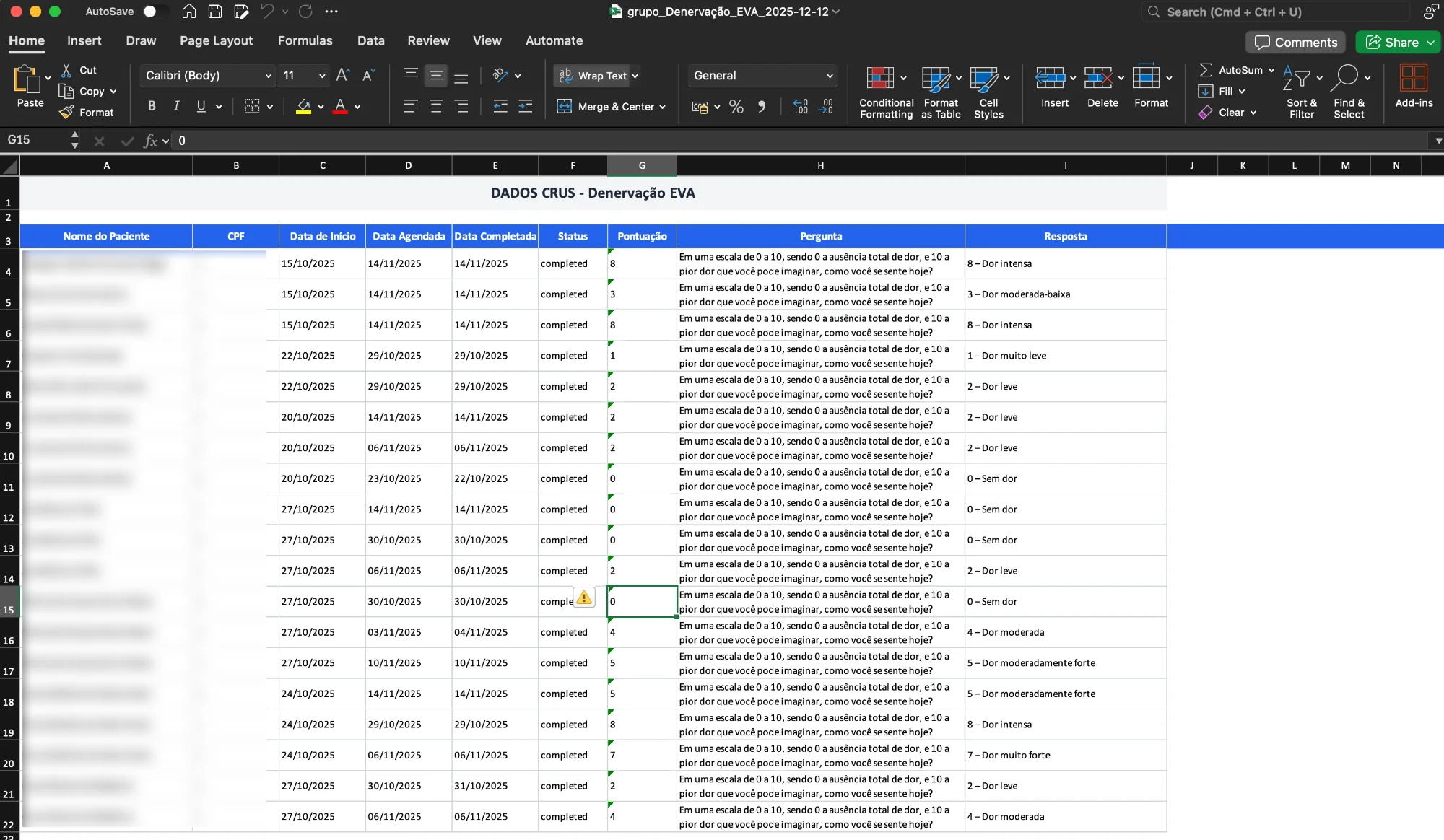
Task: Apply Percent number style
Action: click(x=736, y=106)
